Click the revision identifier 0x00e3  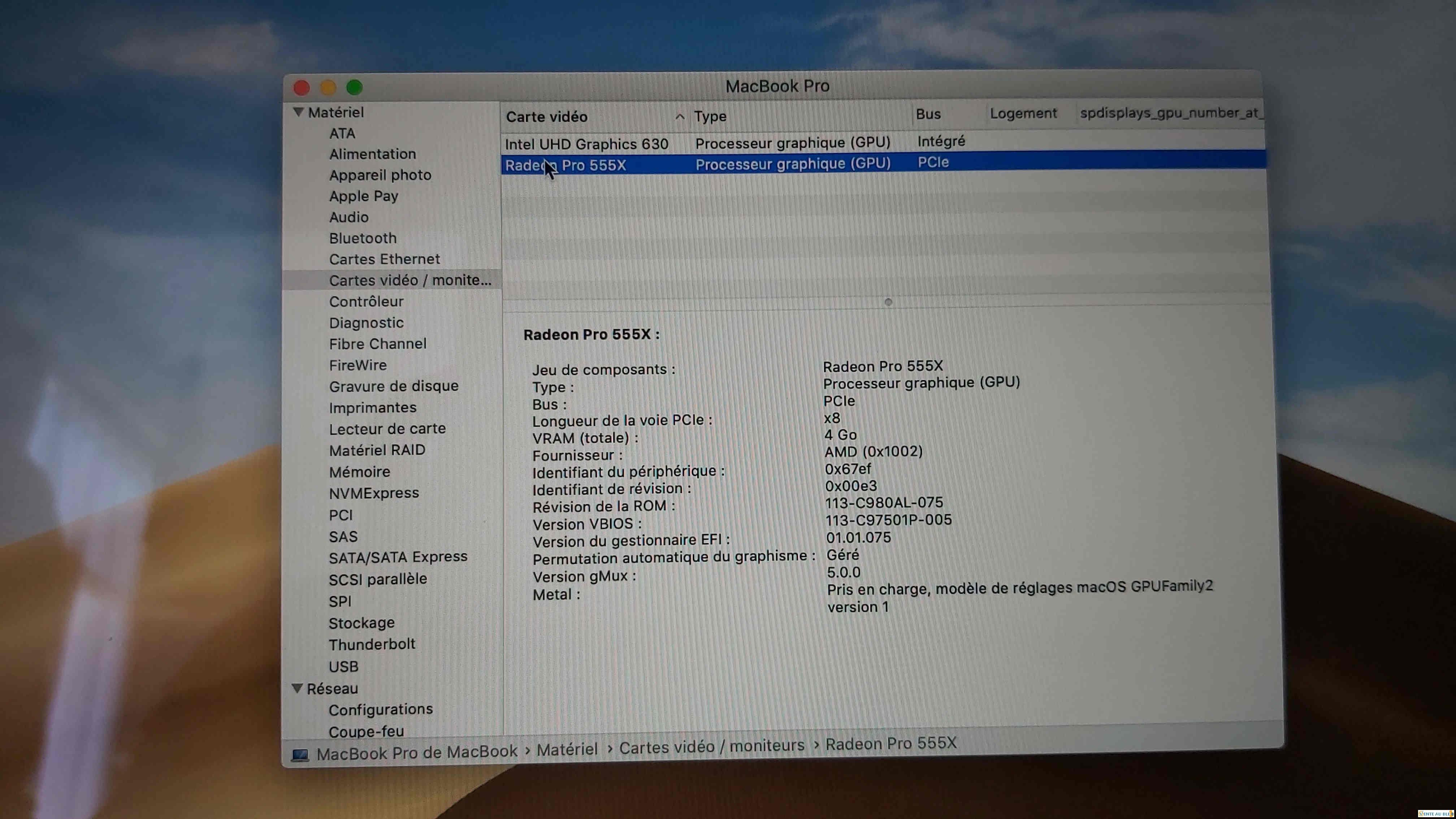[851, 486]
